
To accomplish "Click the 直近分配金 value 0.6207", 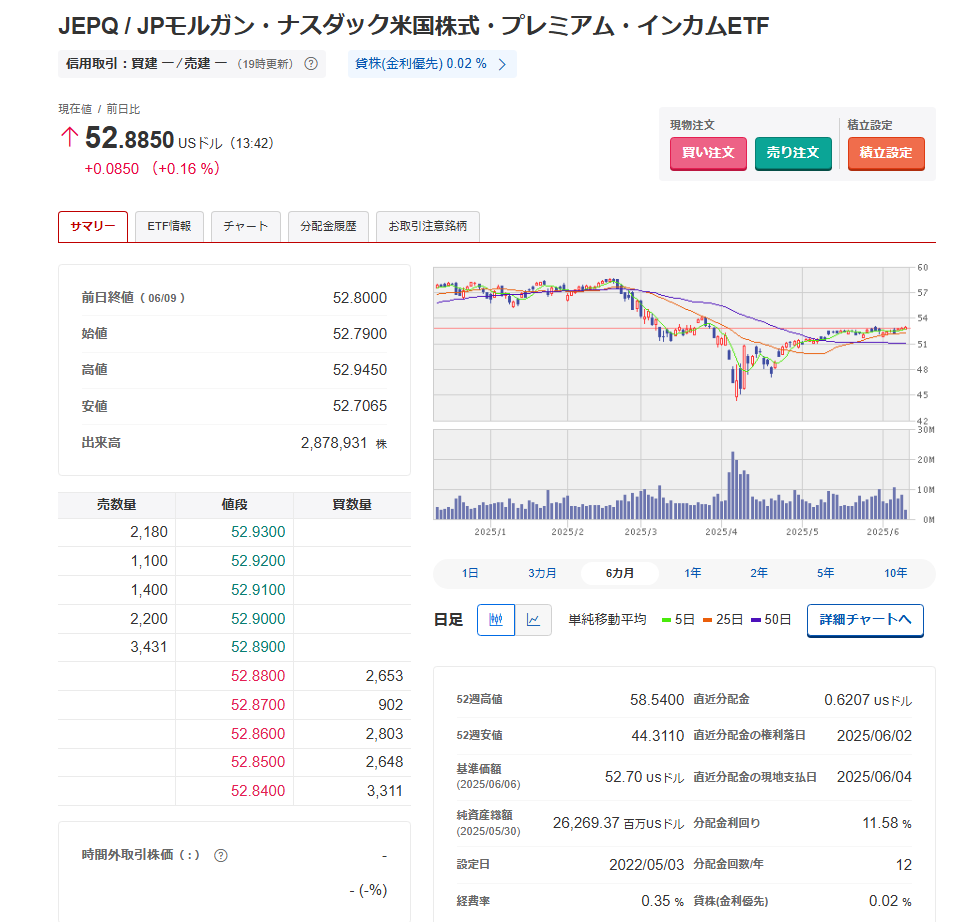I will click(x=847, y=700).
